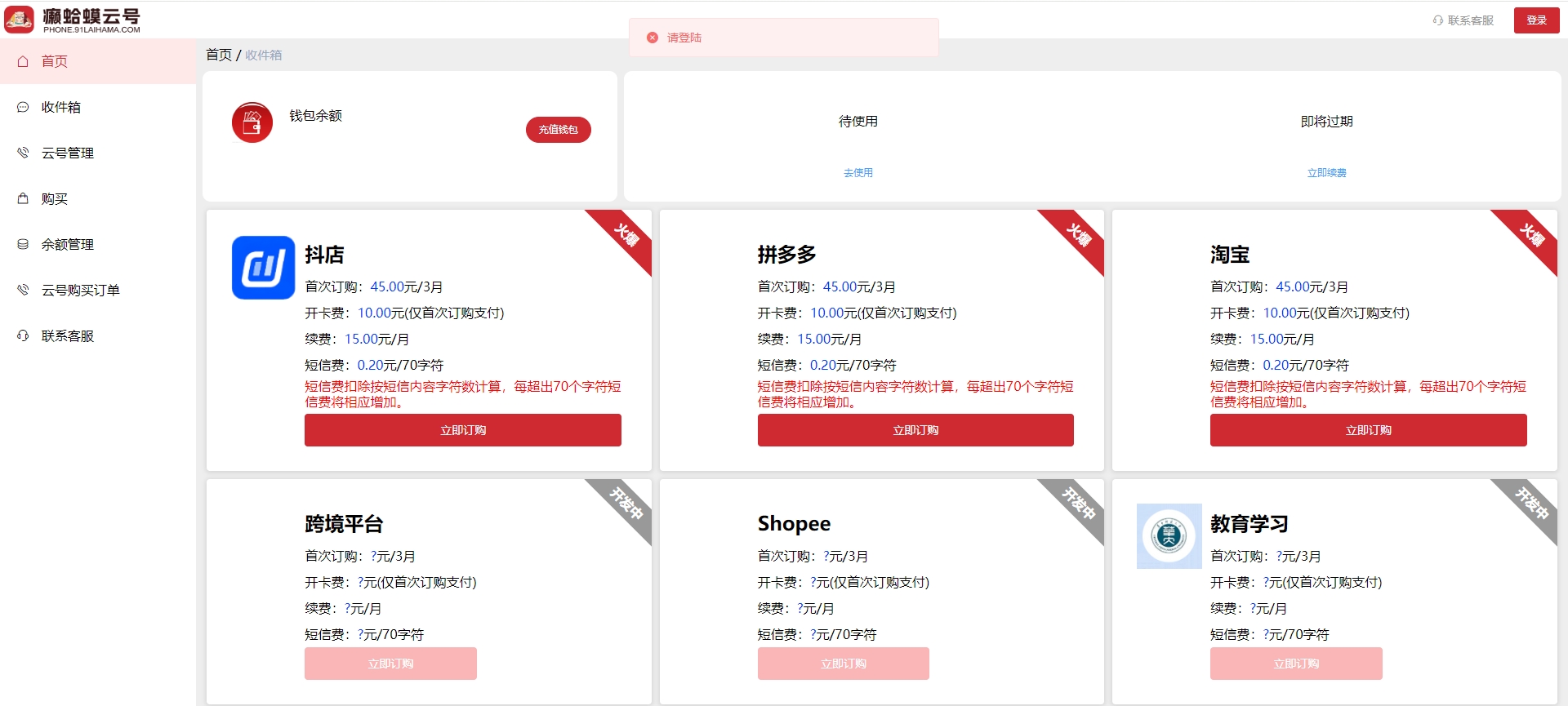The width and height of the screenshot is (1568, 706).
Task: Click the headset icon beside 联系客服 in sidebar
Action: (x=23, y=335)
